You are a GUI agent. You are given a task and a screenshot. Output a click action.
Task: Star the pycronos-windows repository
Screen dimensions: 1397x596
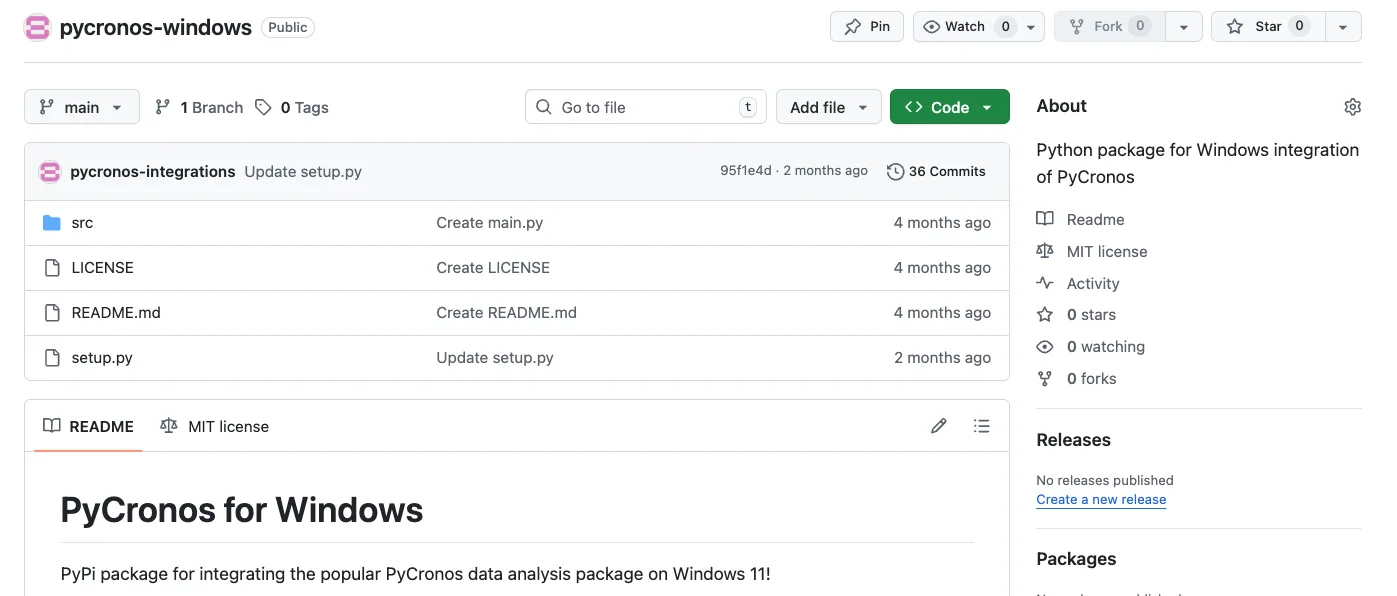(x=1267, y=27)
